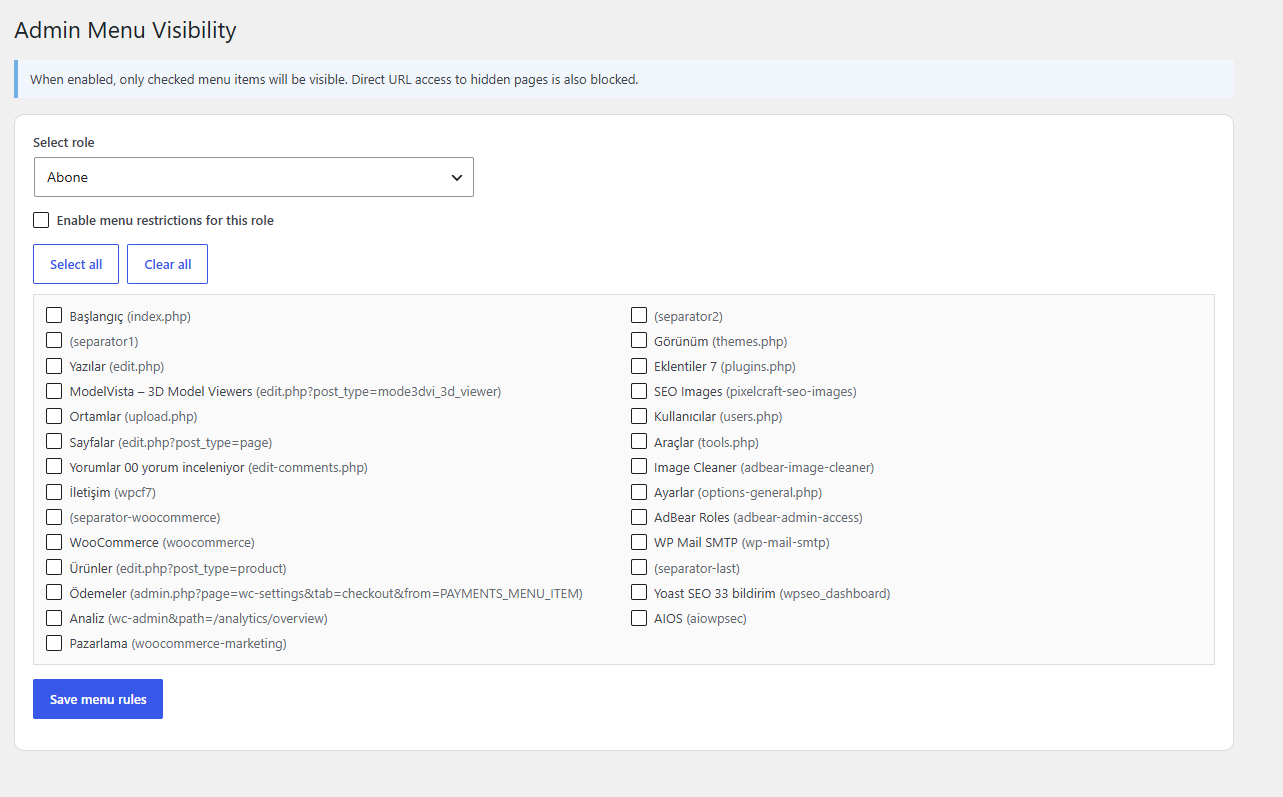Viewport: 1283px width, 797px height.
Task: Open the Select role dropdown
Action: click(253, 177)
